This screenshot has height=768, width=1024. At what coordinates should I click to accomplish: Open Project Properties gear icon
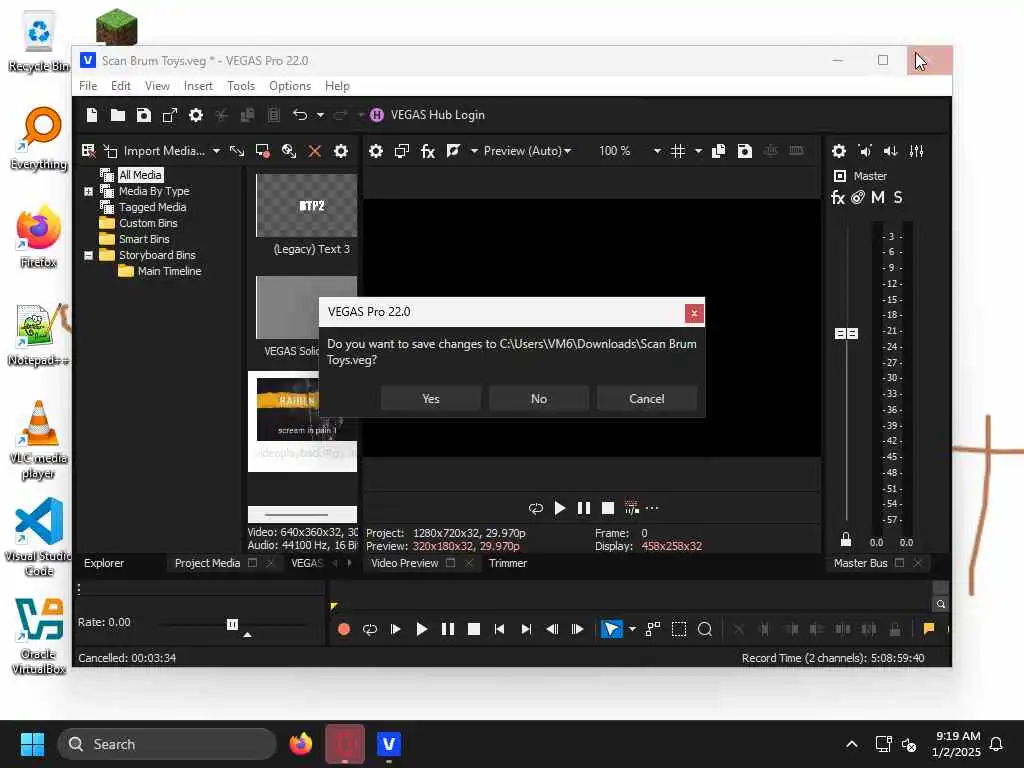tap(196, 115)
